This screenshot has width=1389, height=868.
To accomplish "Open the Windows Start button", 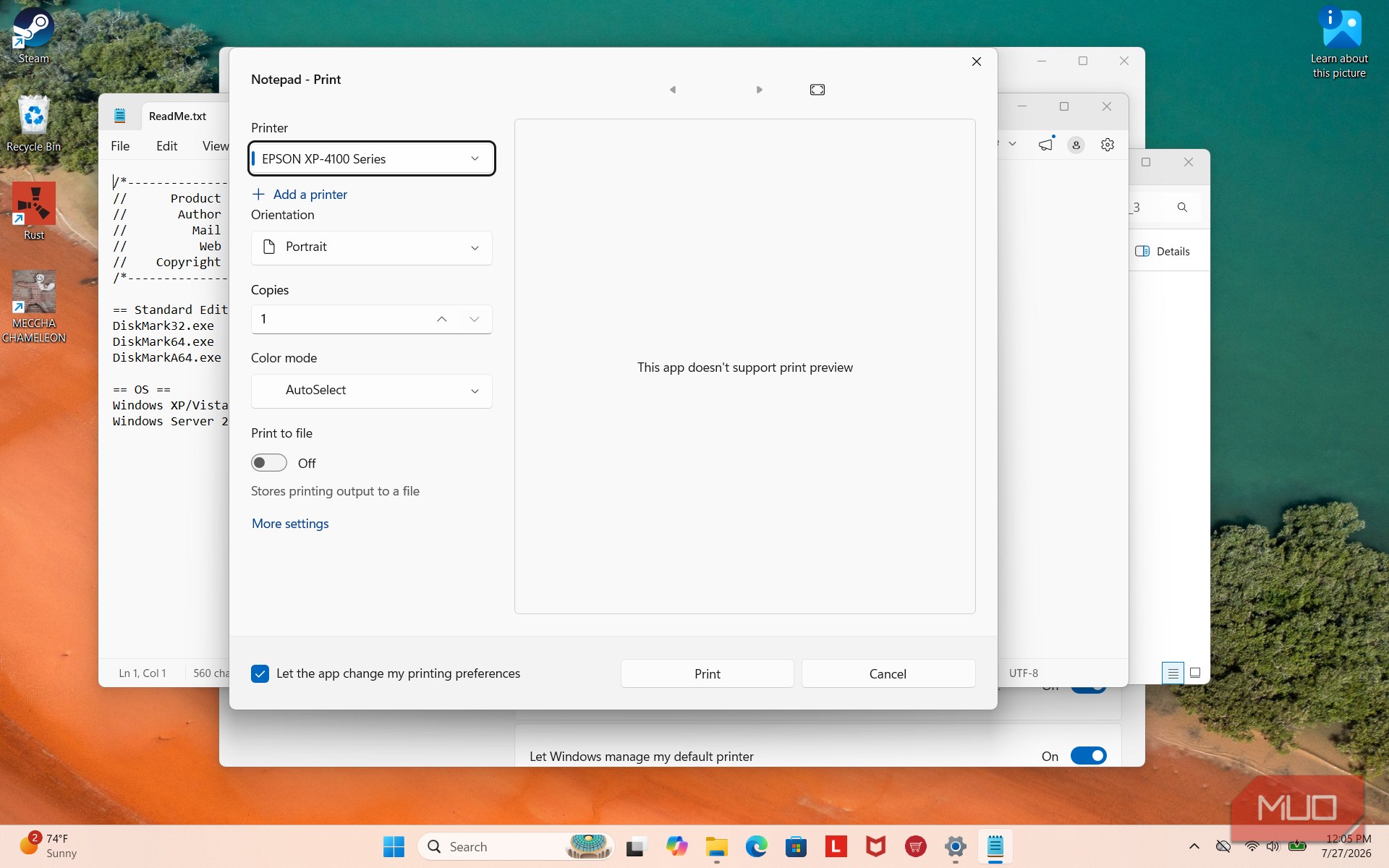I will 394,846.
